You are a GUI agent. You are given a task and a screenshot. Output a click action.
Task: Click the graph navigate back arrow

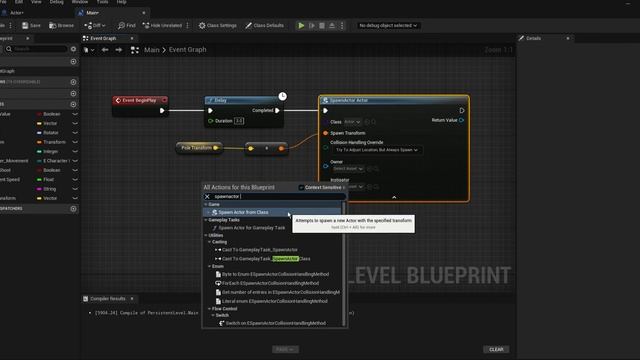tap(105, 50)
